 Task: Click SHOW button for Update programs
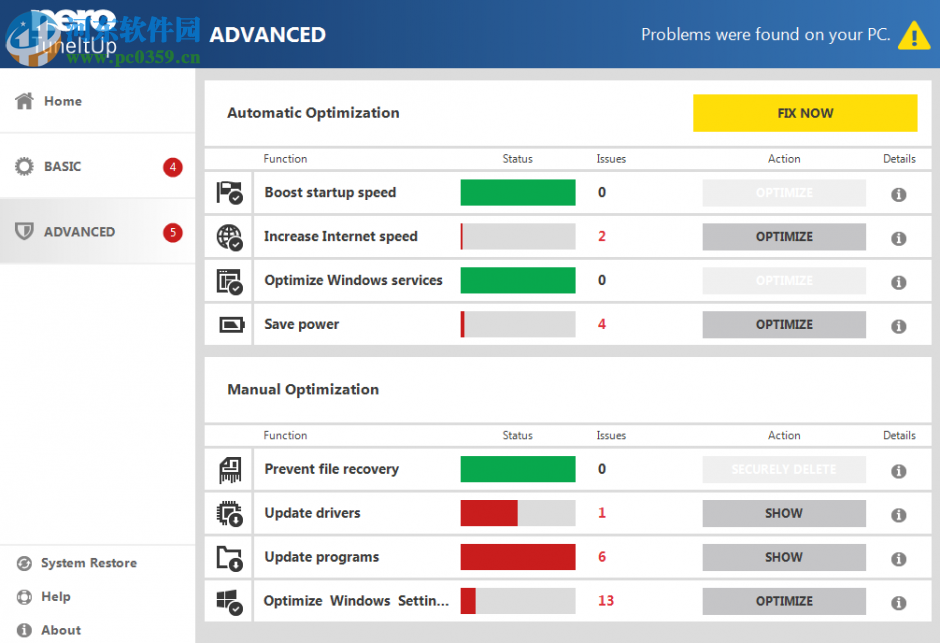coord(784,557)
